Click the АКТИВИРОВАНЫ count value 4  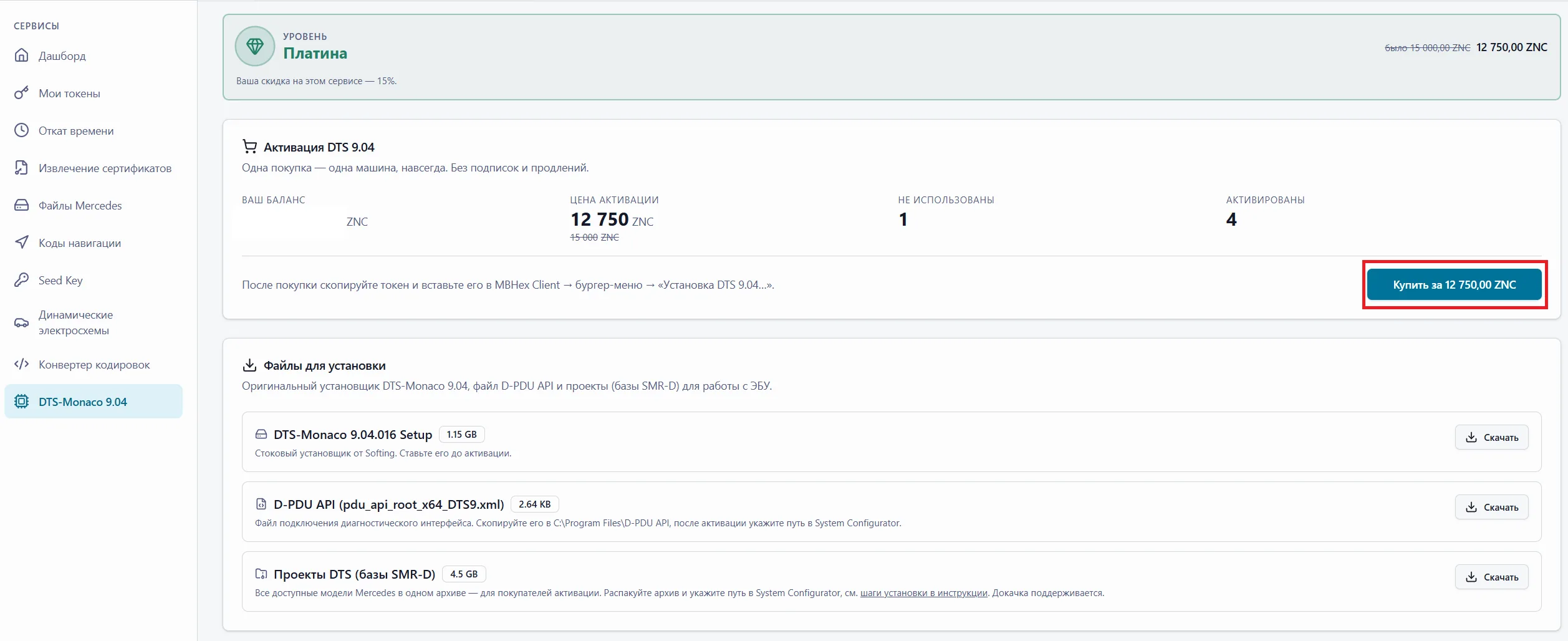tap(1231, 219)
